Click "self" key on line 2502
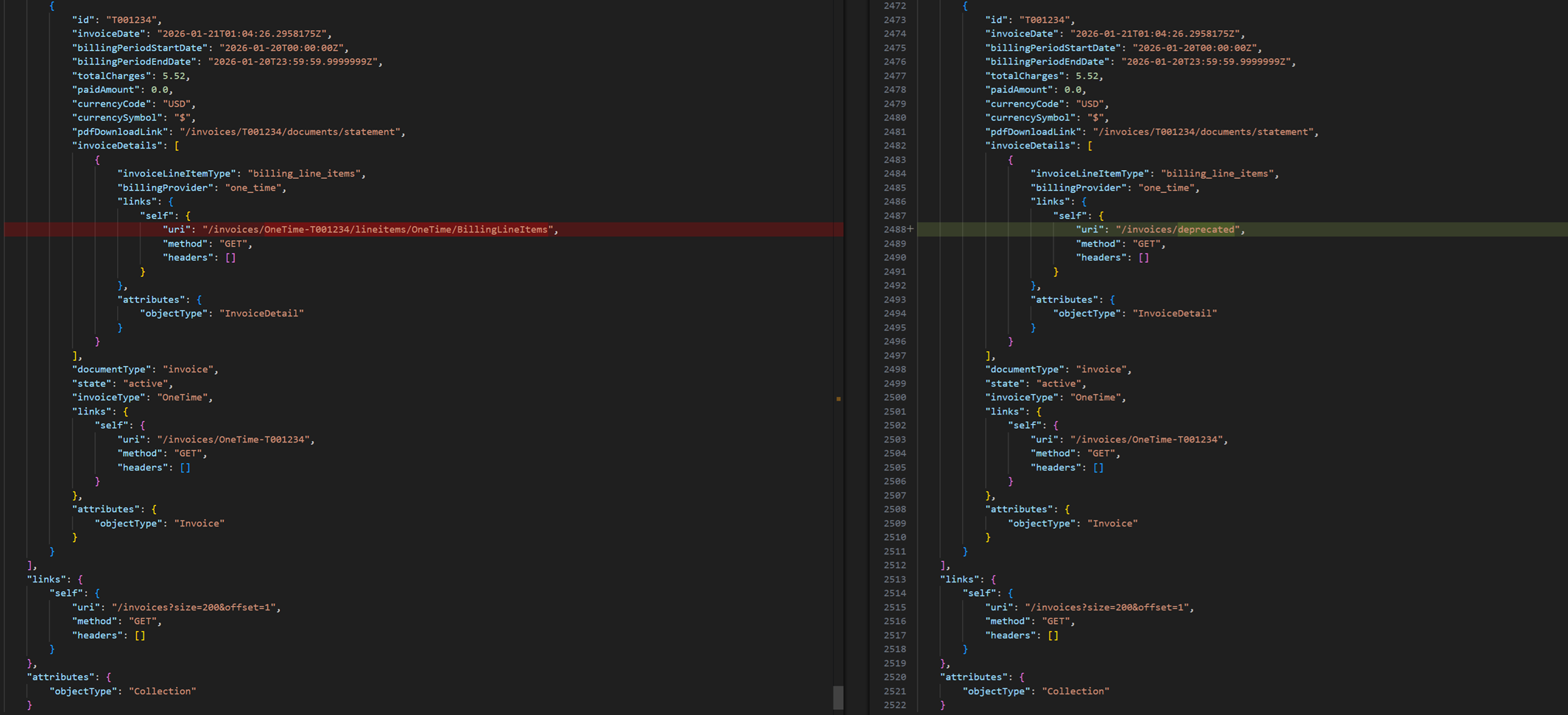This screenshot has height=715, width=1568. (x=1025, y=426)
